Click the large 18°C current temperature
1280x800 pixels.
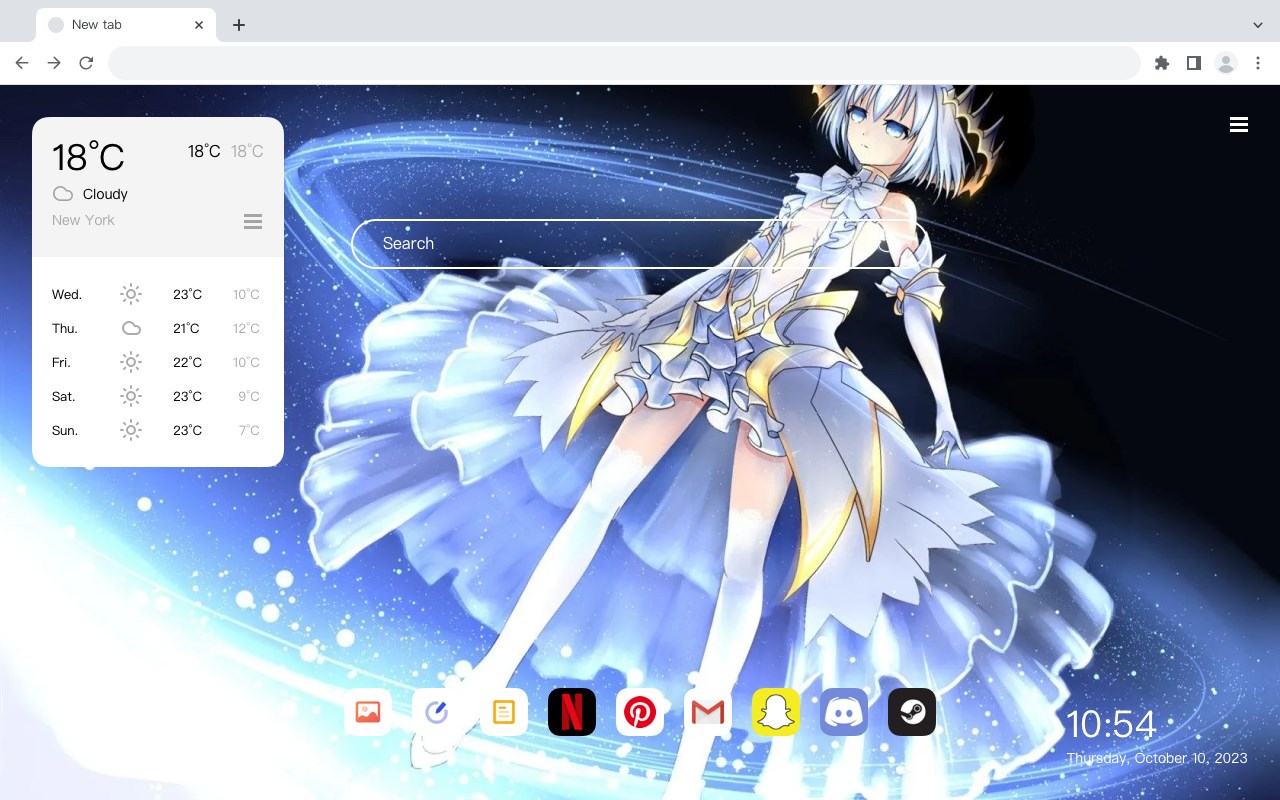[88, 157]
